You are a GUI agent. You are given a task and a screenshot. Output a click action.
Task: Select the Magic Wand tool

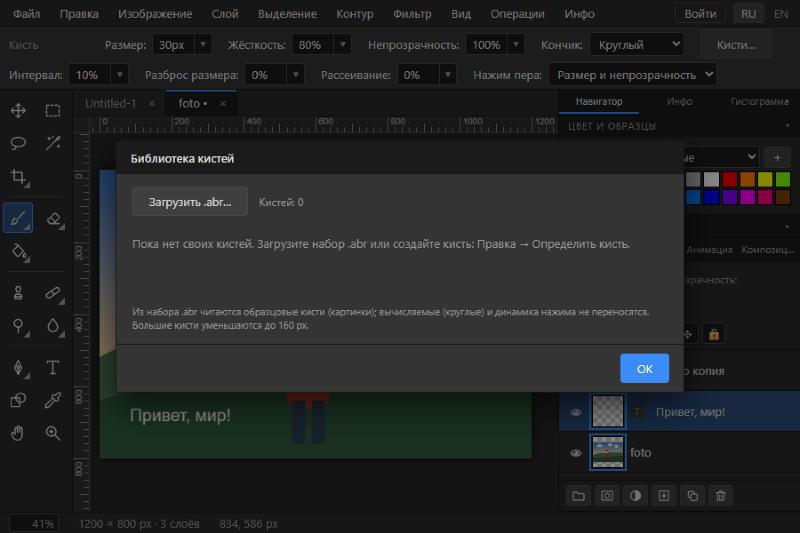(x=53, y=143)
